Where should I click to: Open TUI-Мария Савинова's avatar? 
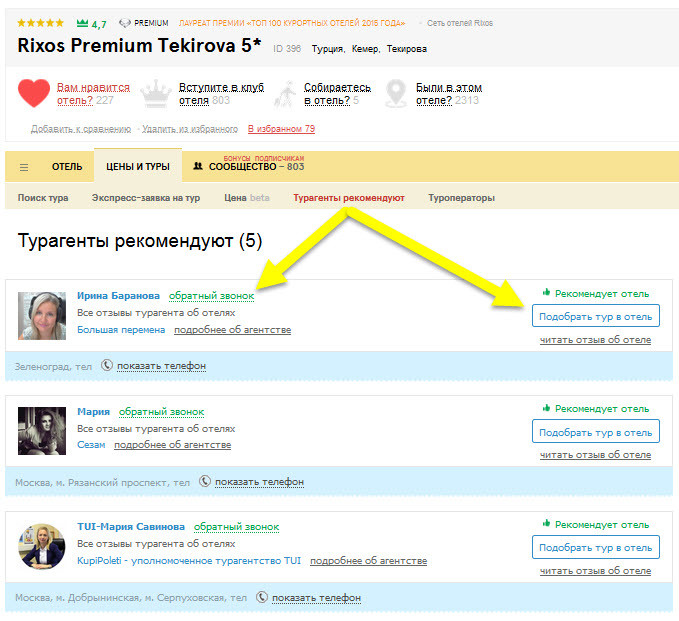coord(42,547)
